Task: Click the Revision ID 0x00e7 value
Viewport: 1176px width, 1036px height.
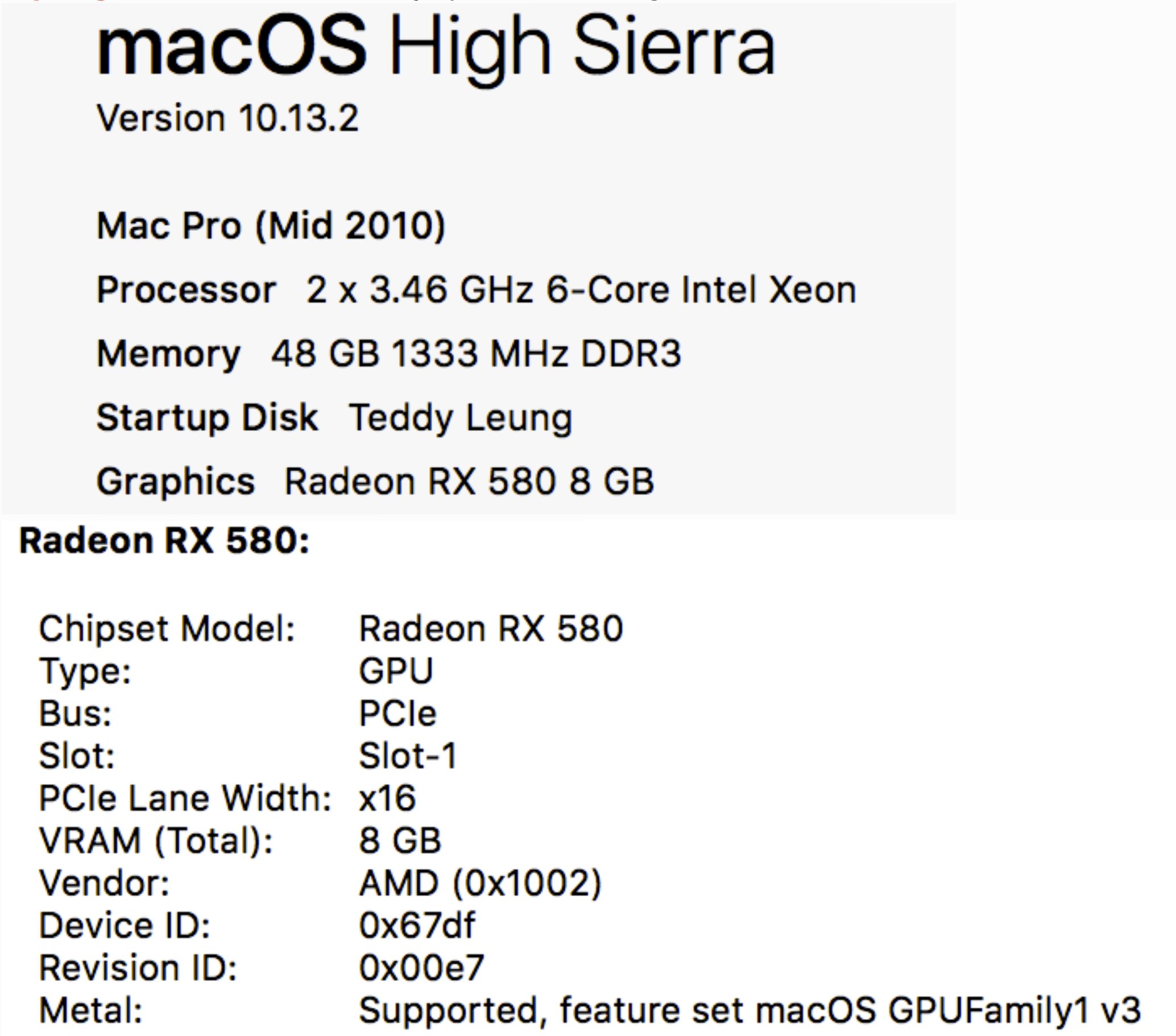Action: click(421, 968)
